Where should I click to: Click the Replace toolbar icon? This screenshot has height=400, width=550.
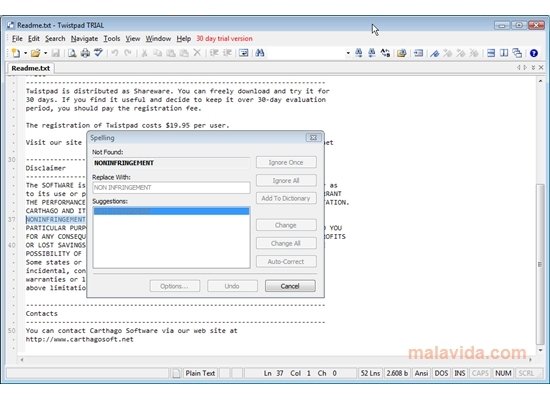coord(385,53)
